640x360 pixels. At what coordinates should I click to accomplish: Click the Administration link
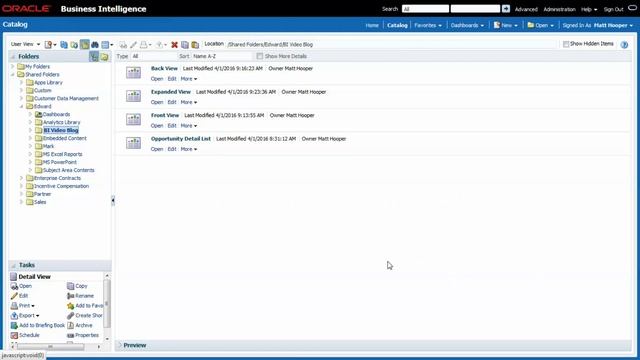click(559, 9)
